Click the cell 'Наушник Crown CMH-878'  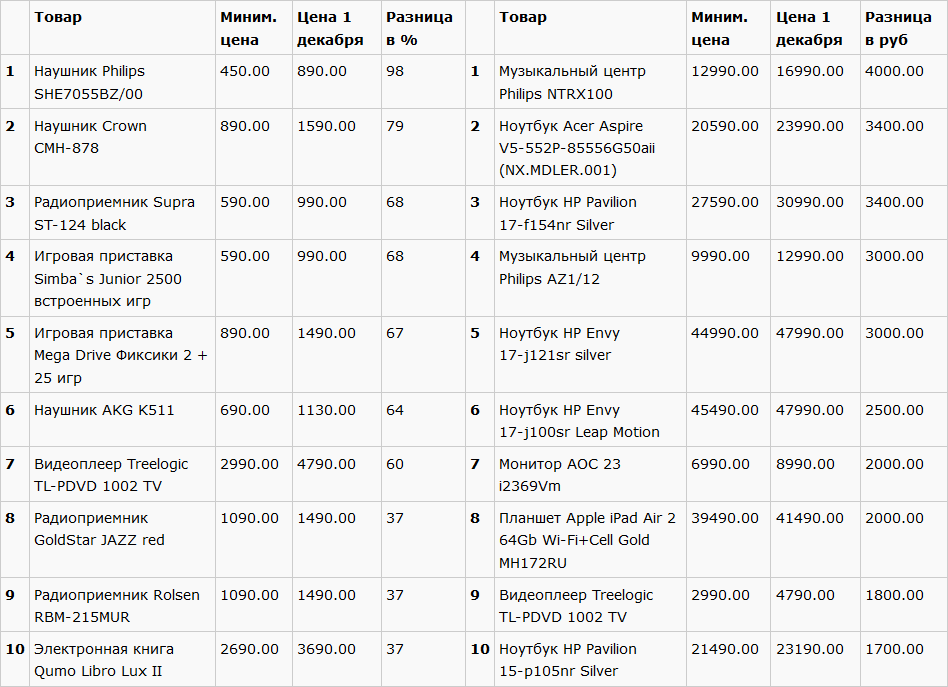(x=122, y=147)
